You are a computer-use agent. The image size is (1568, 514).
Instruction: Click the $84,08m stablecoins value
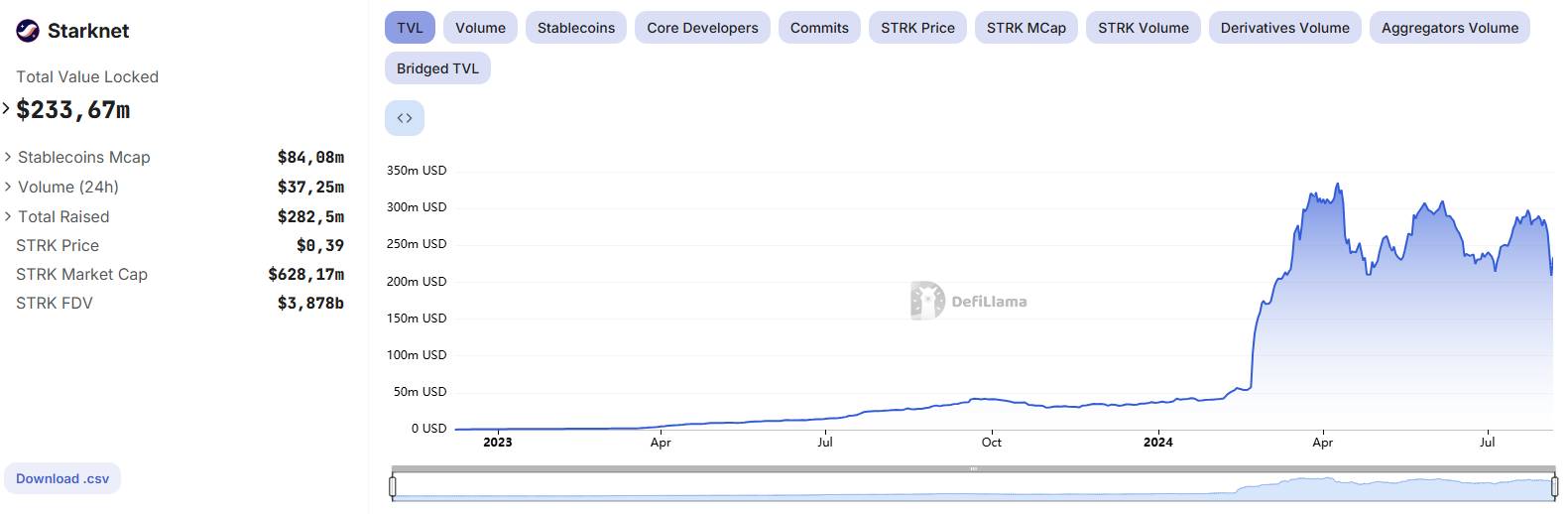tap(310, 157)
